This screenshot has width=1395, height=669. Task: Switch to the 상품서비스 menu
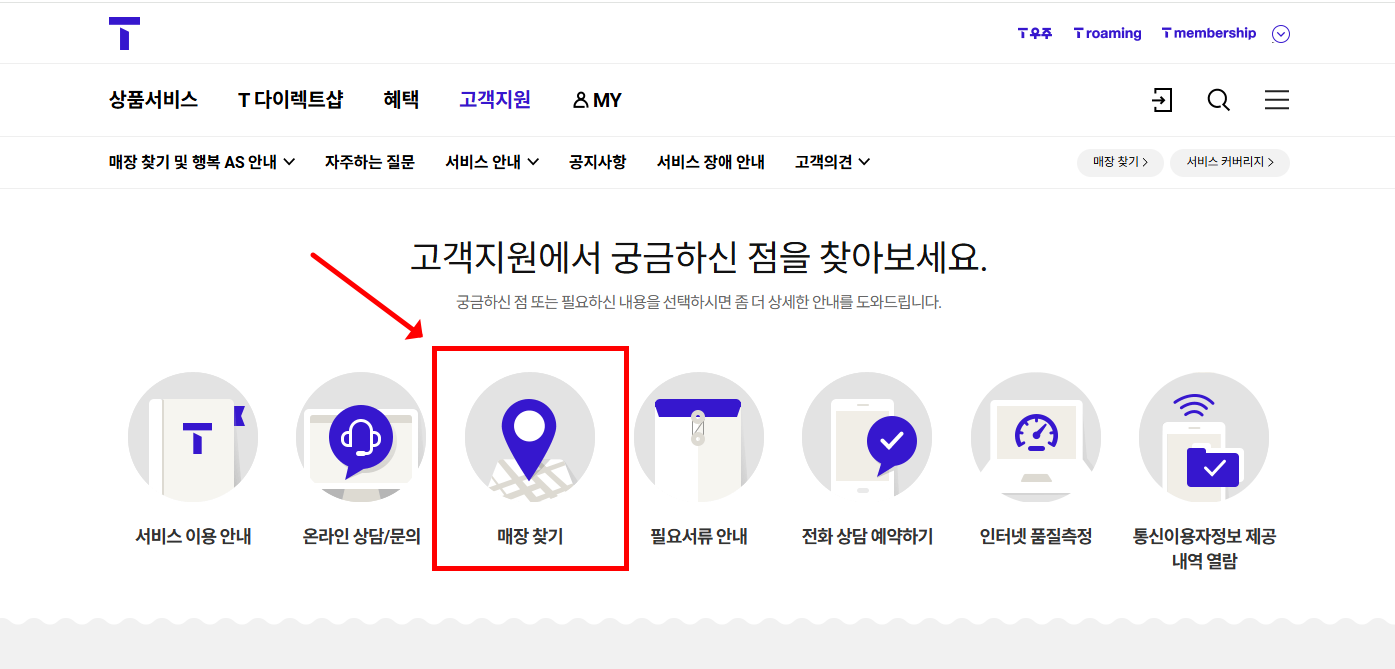tap(151, 100)
